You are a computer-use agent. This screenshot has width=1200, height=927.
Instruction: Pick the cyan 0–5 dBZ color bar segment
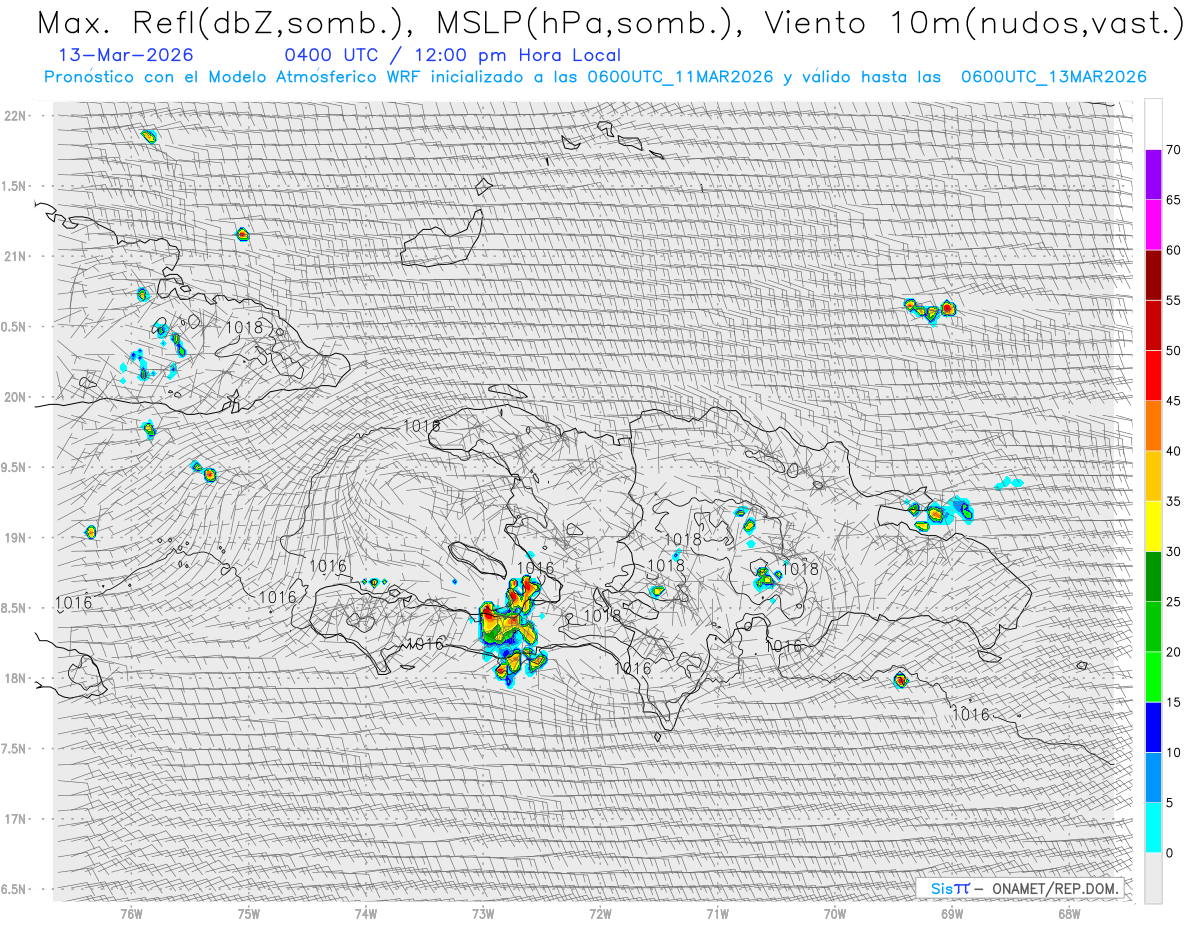pos(1153,828)
